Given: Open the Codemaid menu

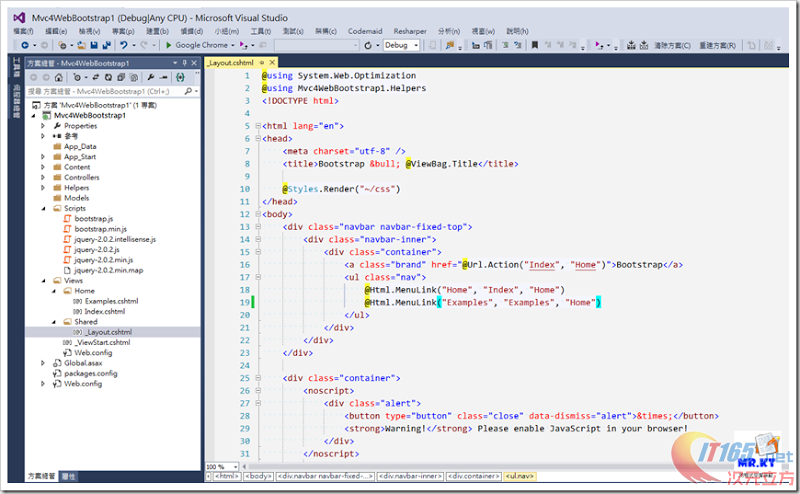Looking at the screenshot, I should tap(365, 31).
